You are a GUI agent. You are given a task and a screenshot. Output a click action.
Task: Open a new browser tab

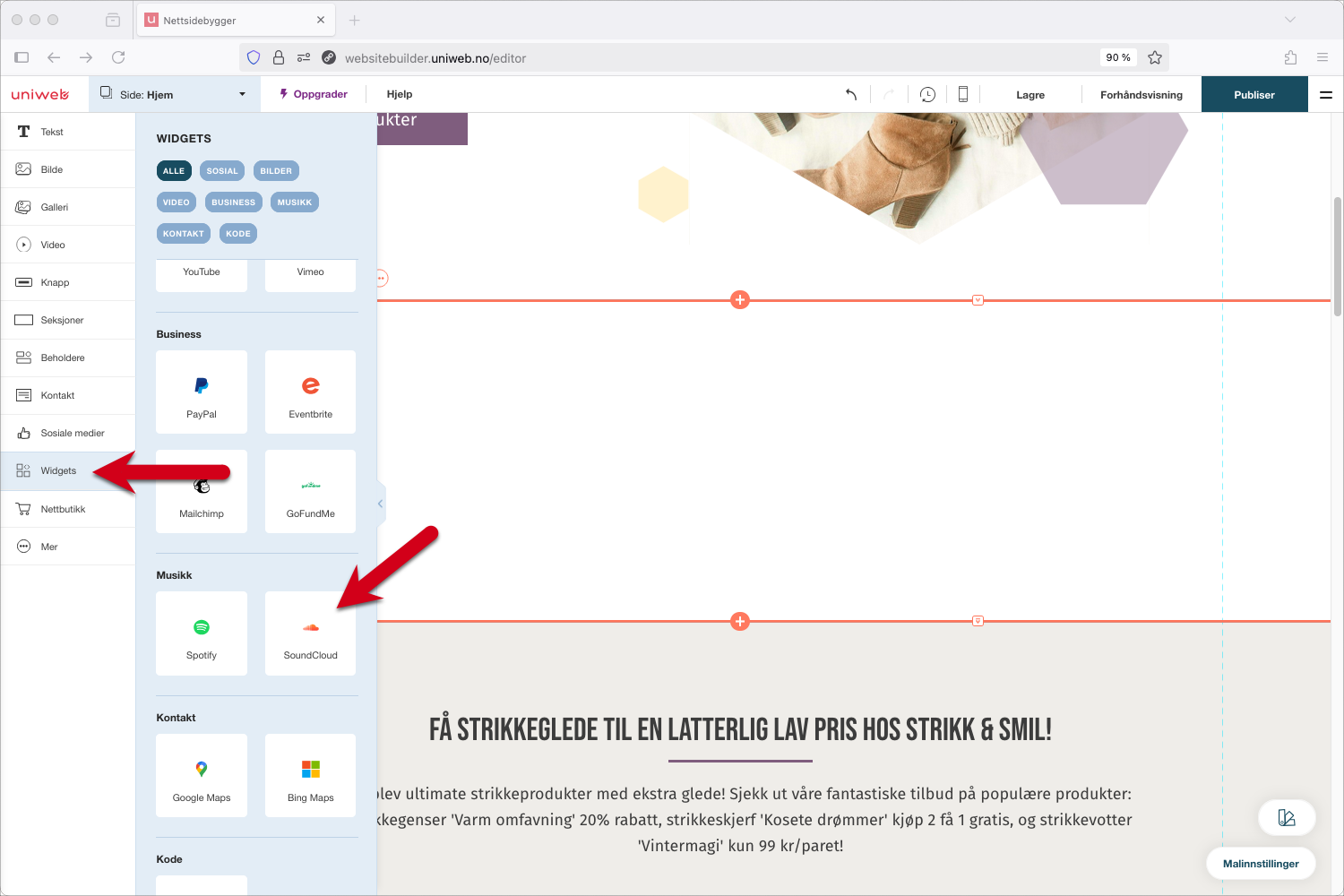[355, 20]
